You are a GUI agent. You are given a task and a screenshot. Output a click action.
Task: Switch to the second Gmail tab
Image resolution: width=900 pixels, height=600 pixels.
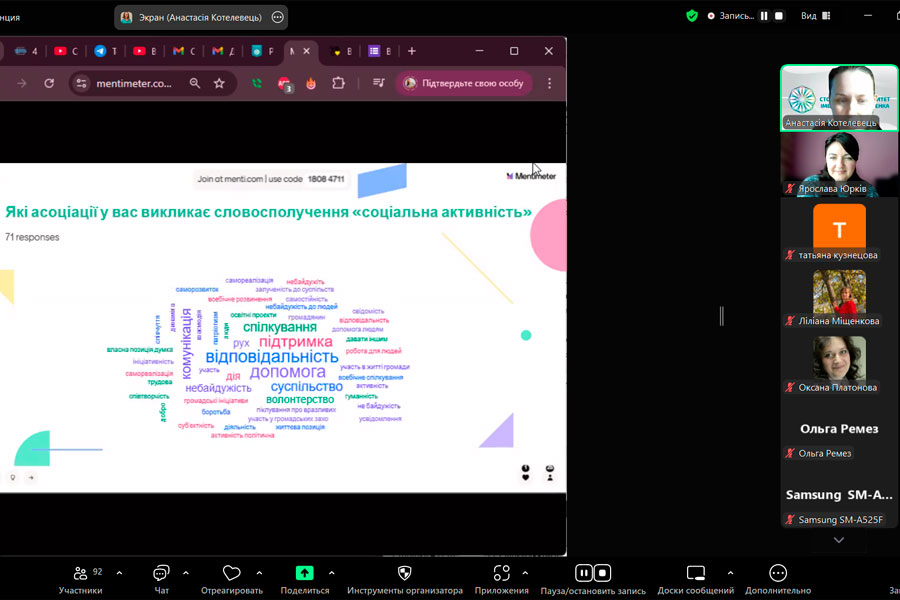tap(223, 51)
